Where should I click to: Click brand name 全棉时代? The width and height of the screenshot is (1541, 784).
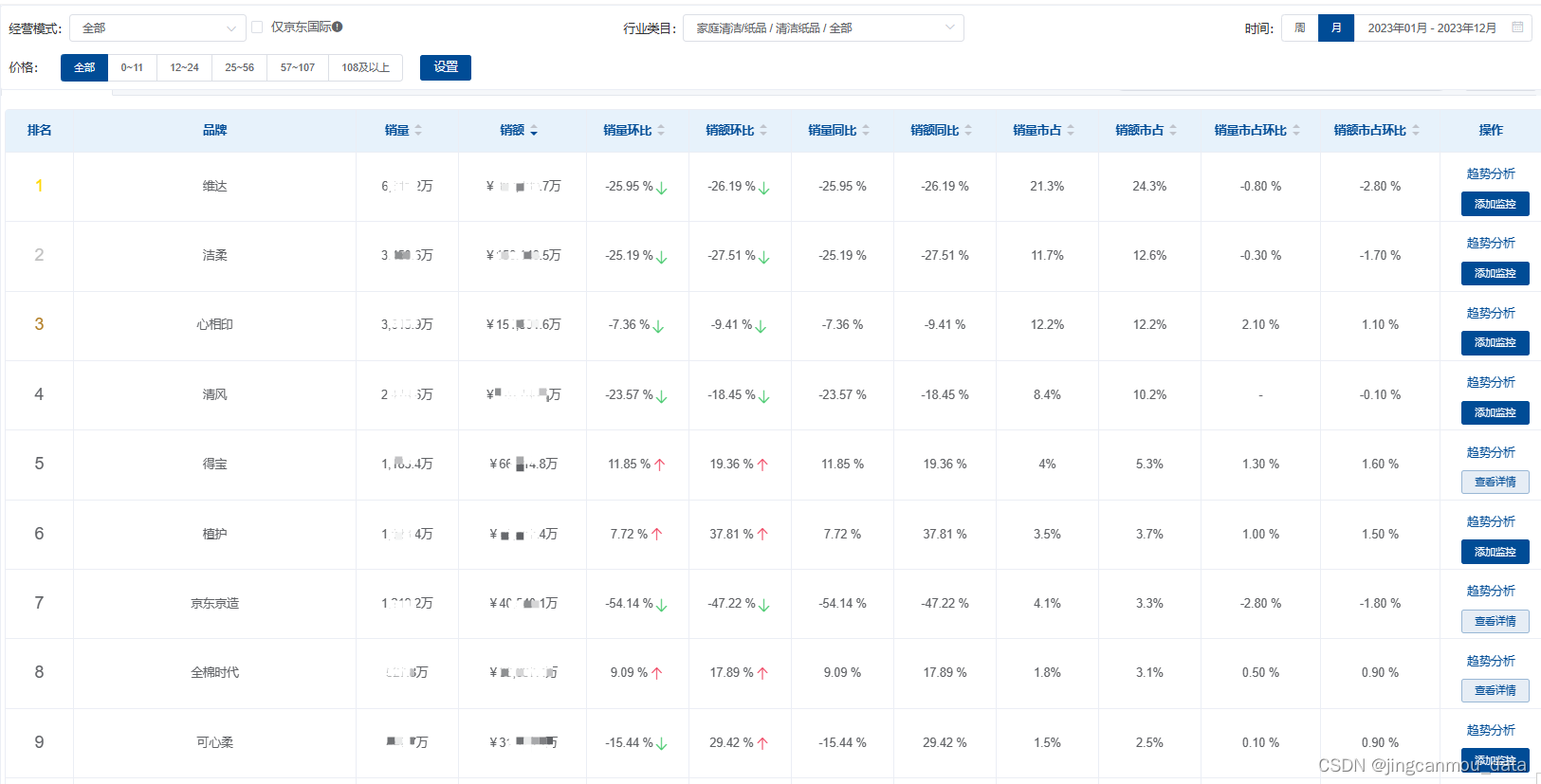click(214, 672)
